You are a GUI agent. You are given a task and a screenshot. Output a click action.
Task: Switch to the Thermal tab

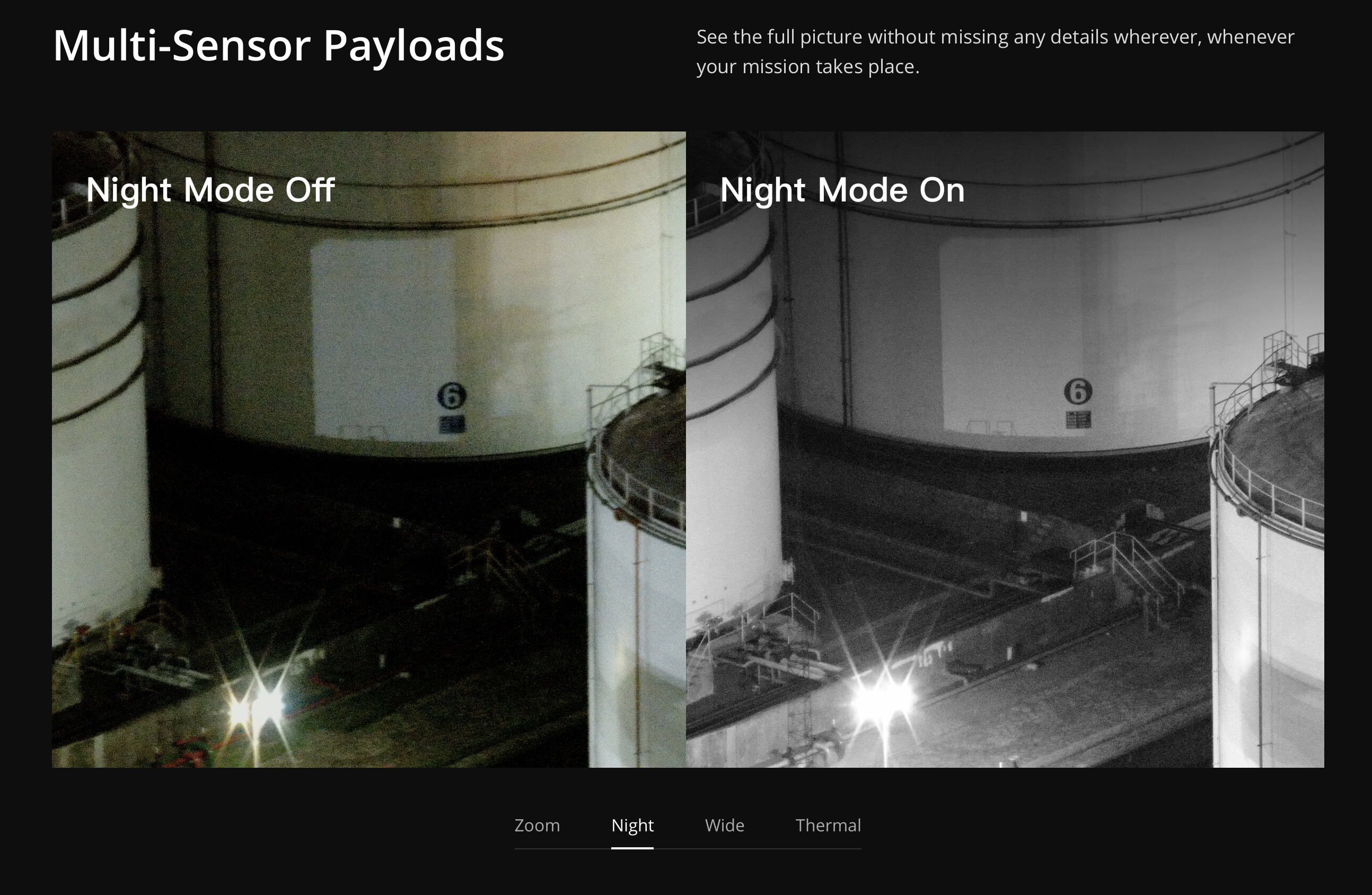828,825
